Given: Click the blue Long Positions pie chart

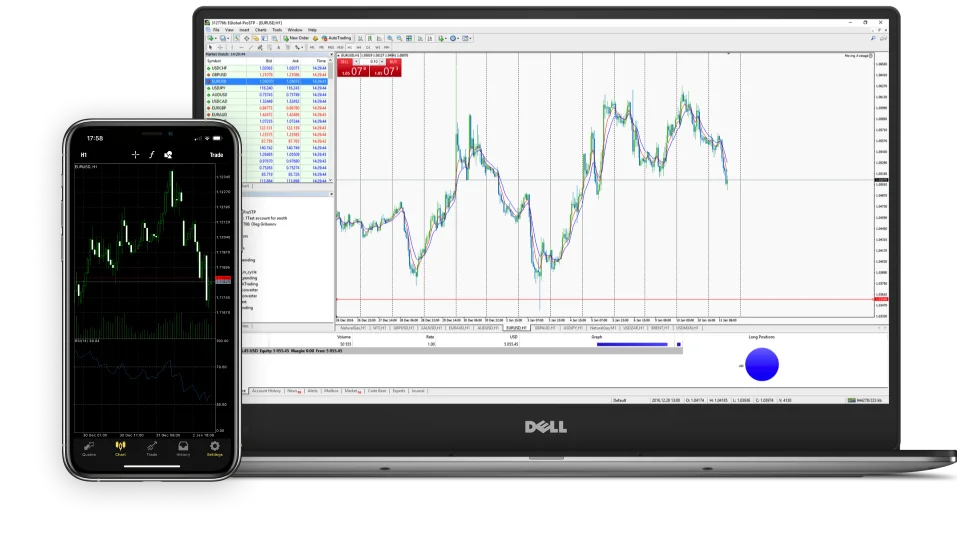Looking at the screenshot, I should click(x=762, y=364).
